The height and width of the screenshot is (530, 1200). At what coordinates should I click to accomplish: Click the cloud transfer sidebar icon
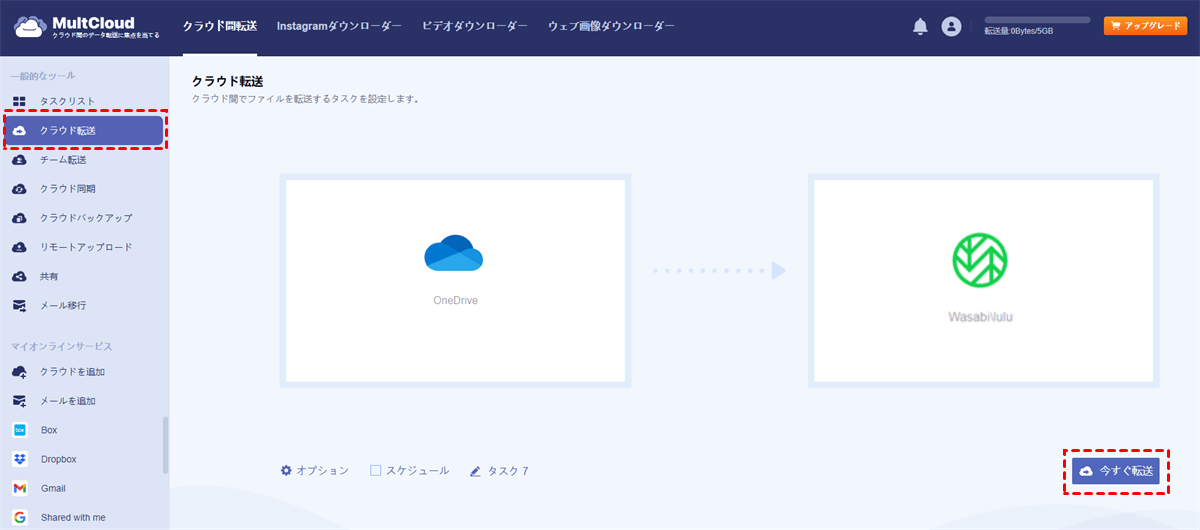(19, 131)
